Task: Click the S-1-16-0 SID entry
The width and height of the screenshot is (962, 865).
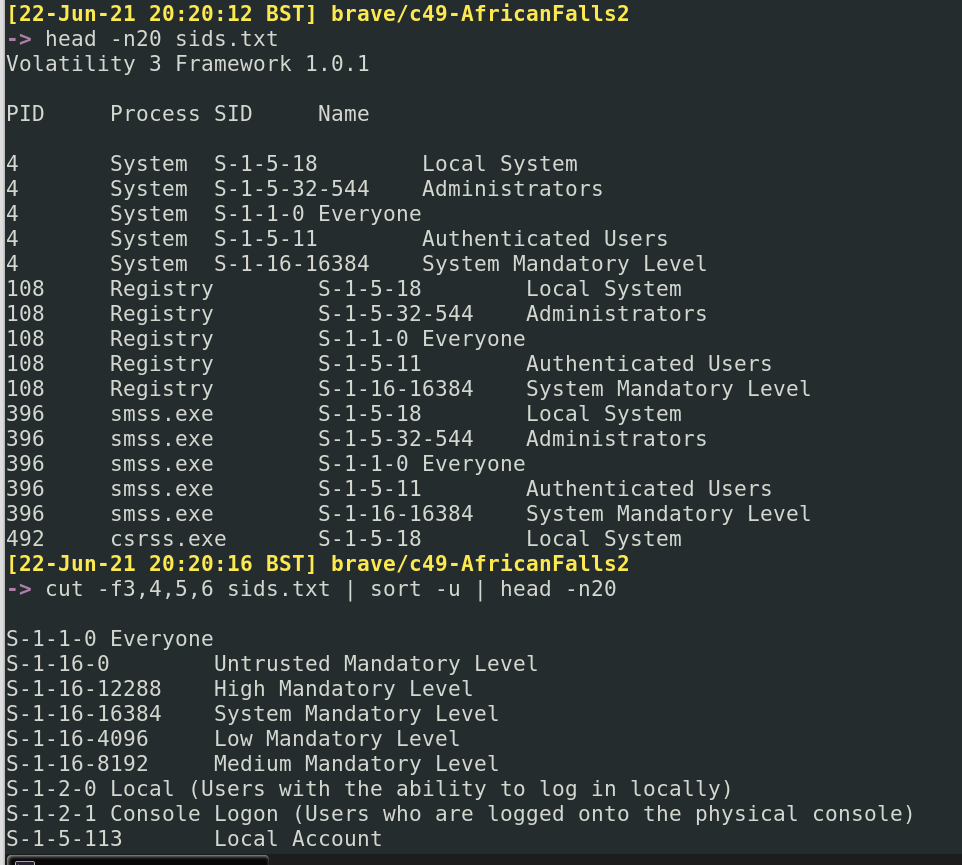Action: 58,664
